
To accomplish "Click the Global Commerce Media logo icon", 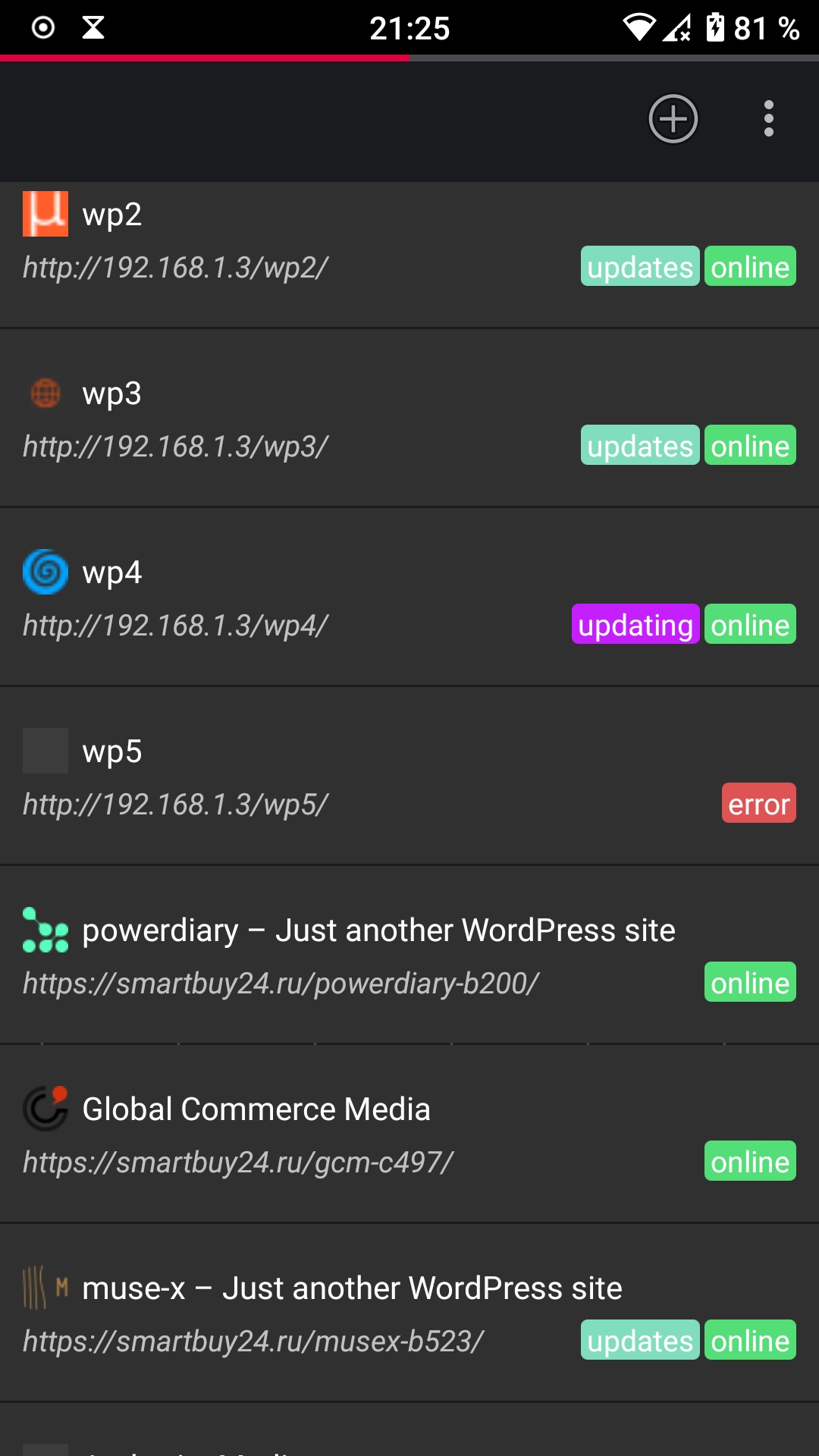I will [x=45, y=1109].
